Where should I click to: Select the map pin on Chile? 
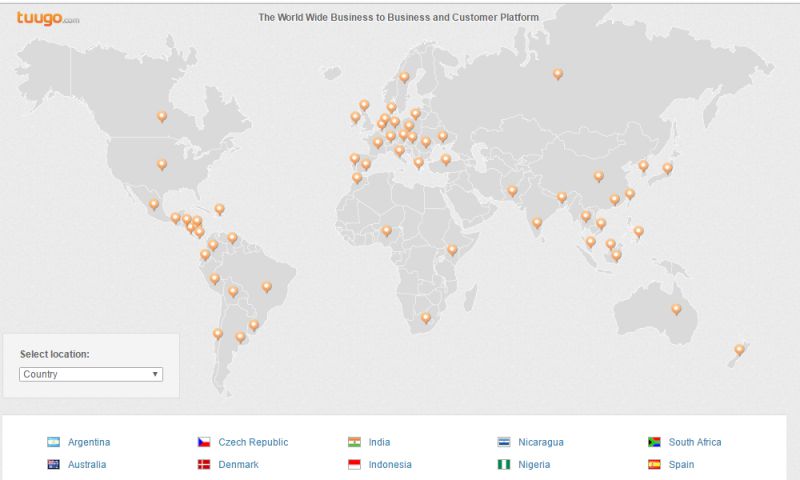click(x=218, y=334)
